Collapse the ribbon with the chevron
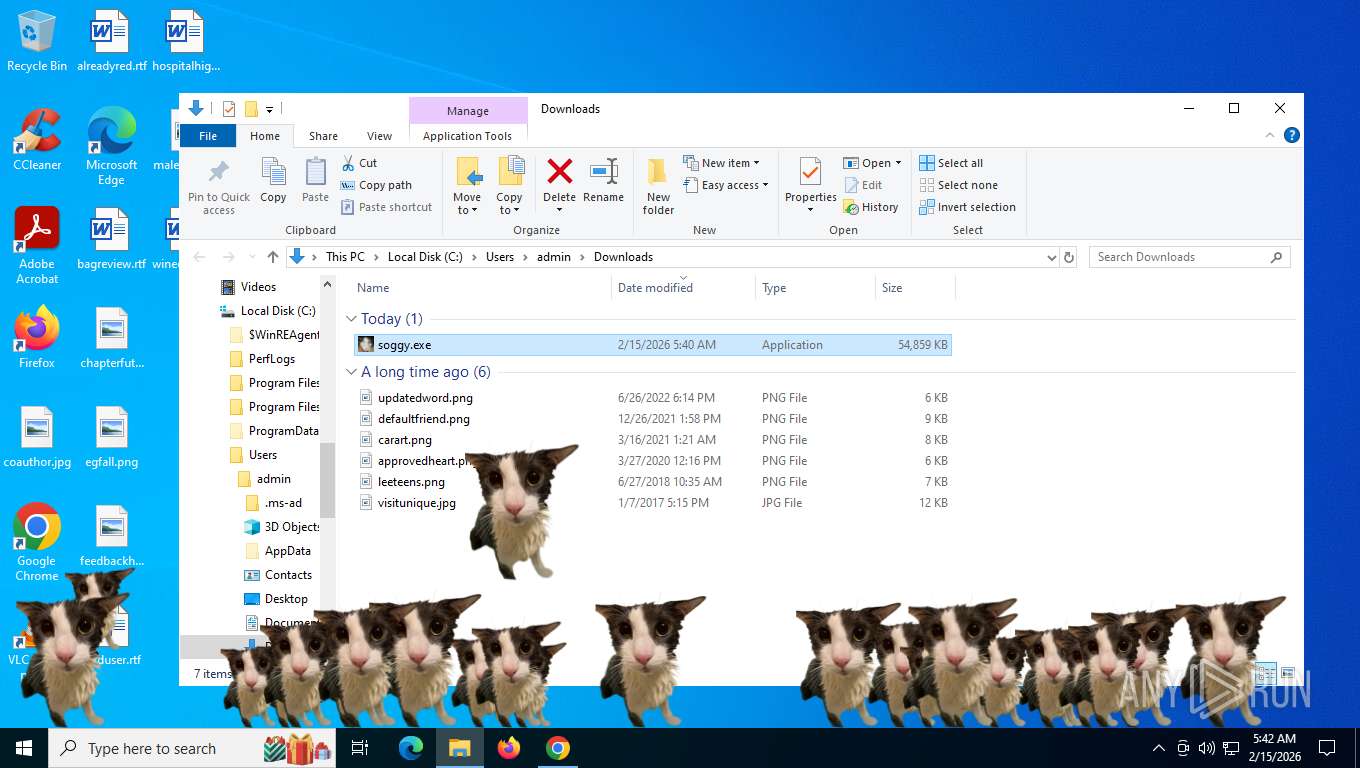1360x768 pixels. pos(1270,136)
